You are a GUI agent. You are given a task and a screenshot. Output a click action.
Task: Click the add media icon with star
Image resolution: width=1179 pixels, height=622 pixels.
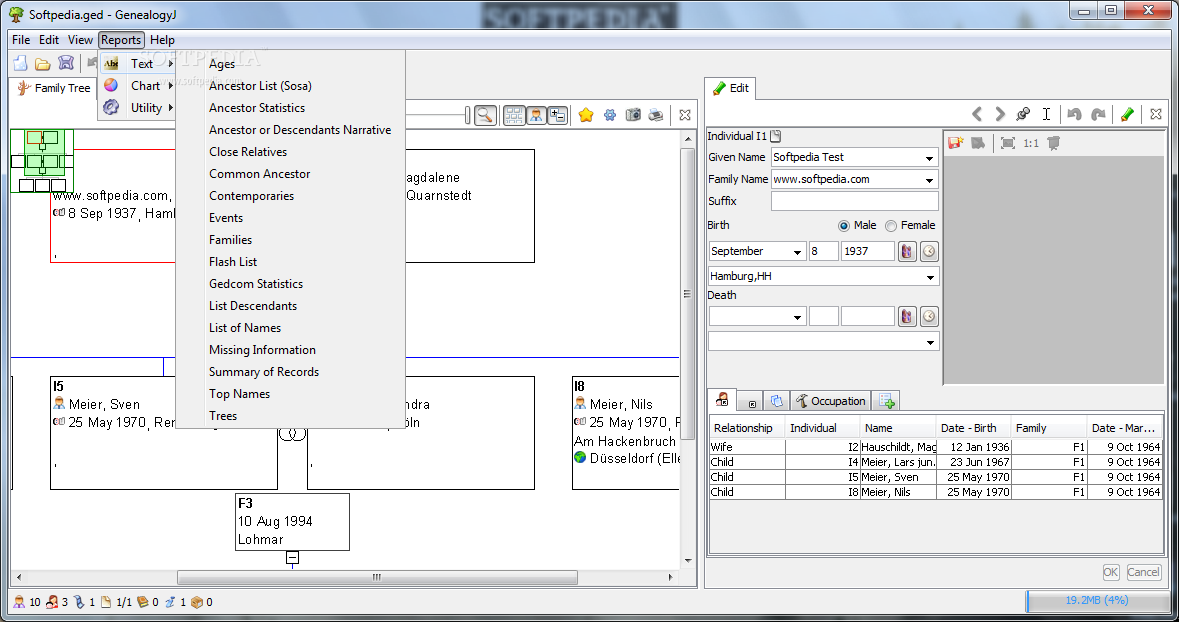pos(956,143)
